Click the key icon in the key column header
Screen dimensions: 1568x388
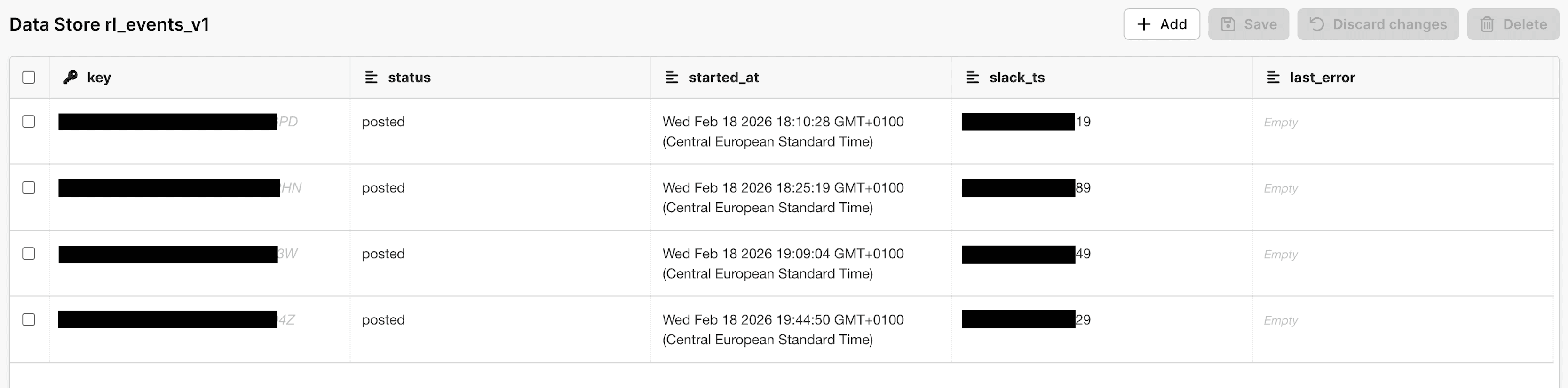[71, 77]
